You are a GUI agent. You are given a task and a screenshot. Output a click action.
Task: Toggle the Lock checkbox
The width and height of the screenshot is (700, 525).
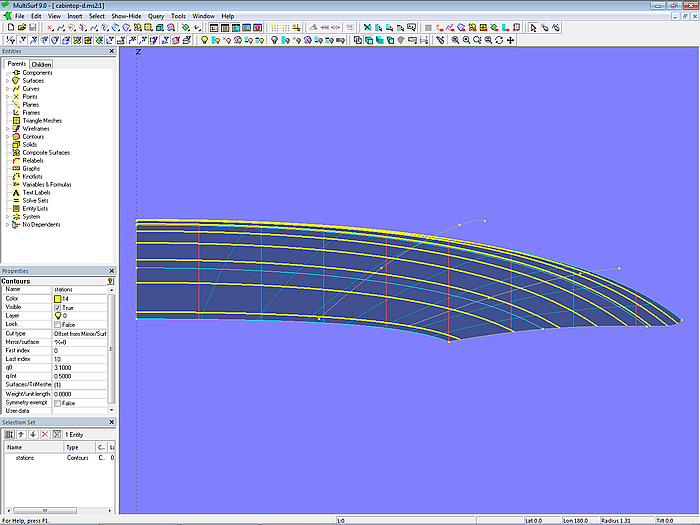coord(57,324)
